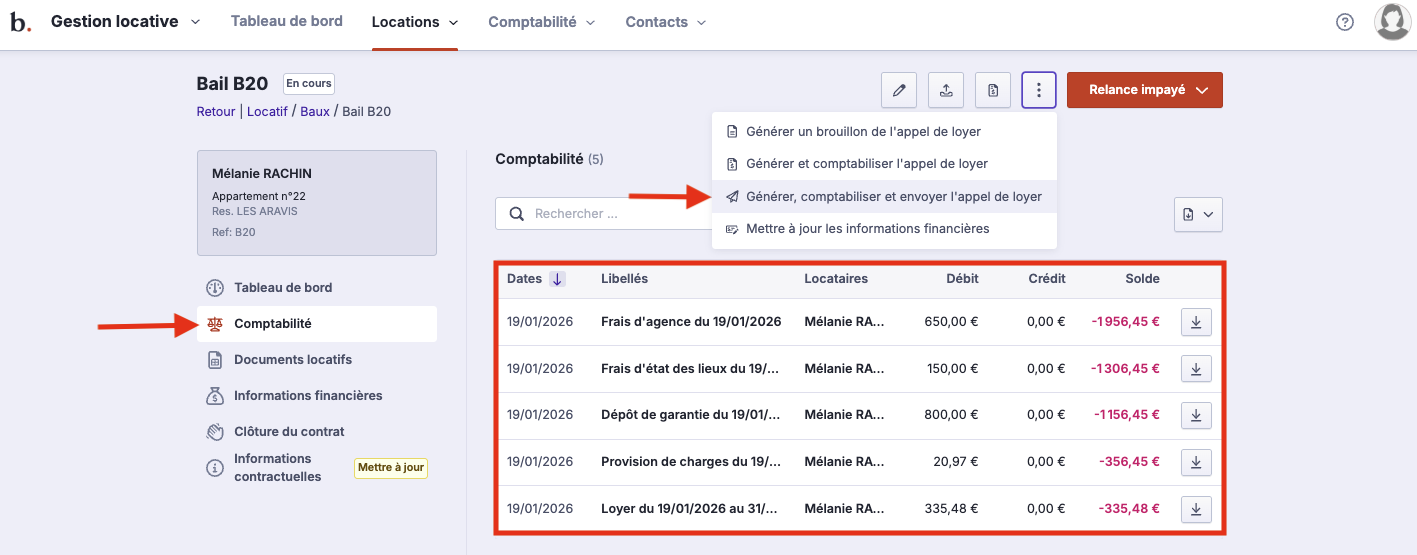
Task: Download the Frais d'agence entry
Action: [1196, 322]
